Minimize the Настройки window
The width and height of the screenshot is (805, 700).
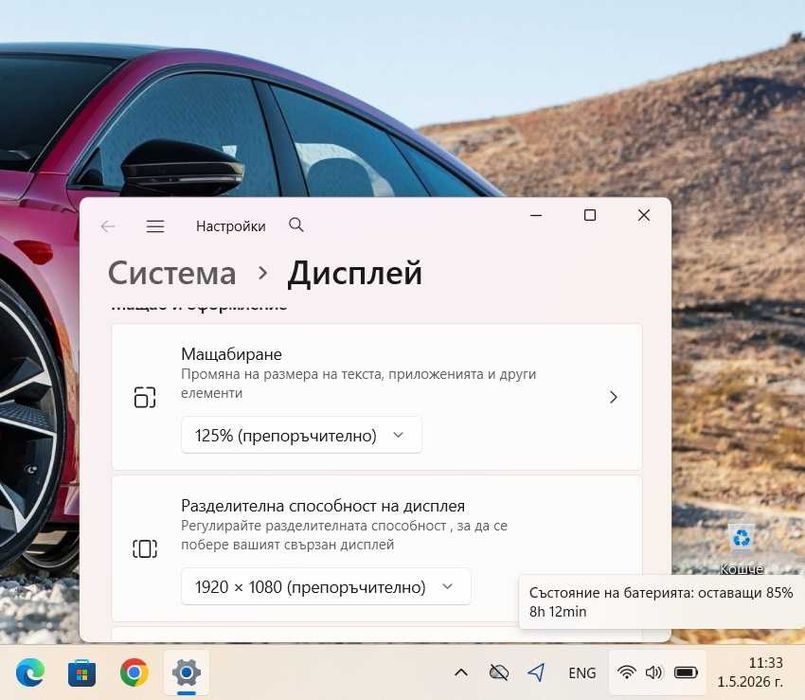click(x=536, y=215)
